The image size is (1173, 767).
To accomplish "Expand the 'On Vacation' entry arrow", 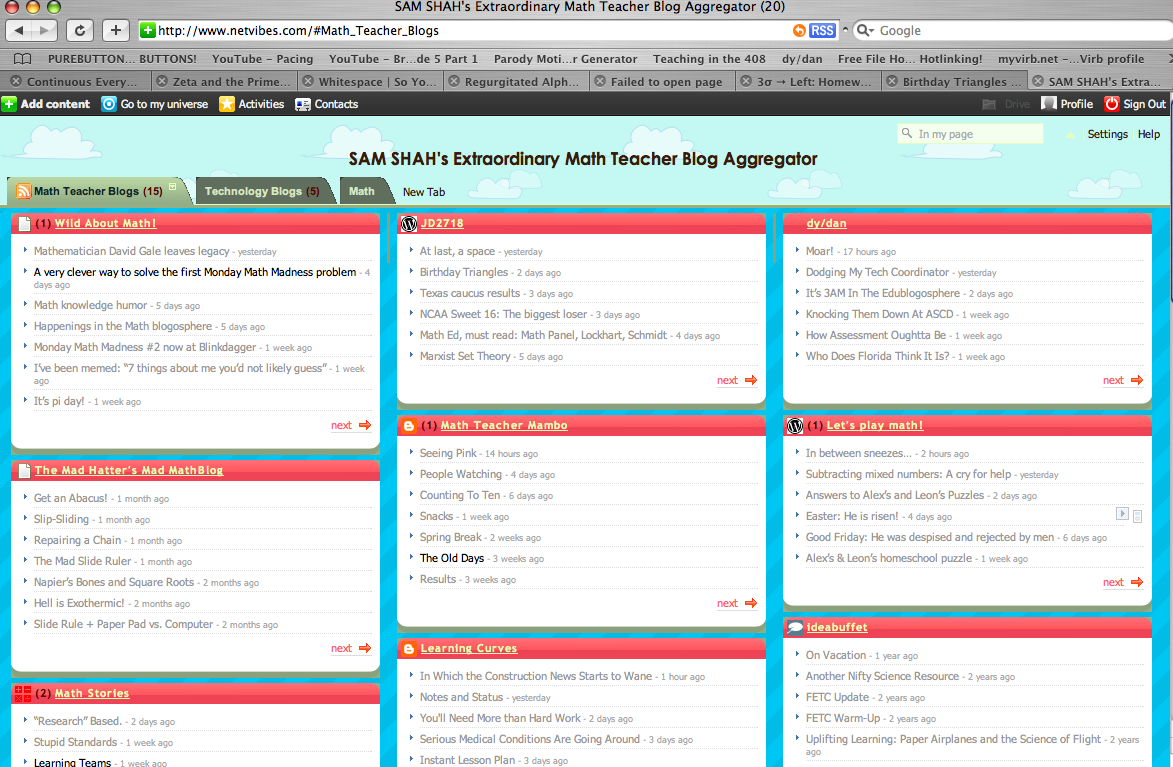I will click(x=796, y=655).
